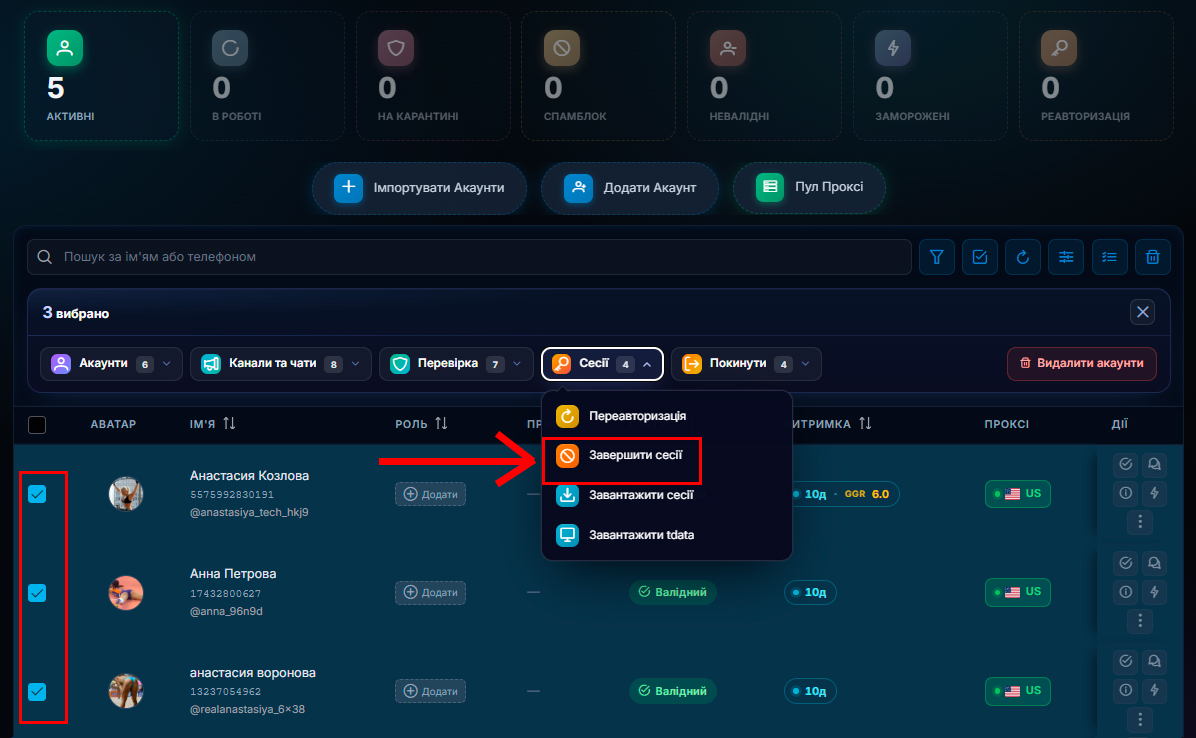Screen dimensions: 1196x738
Task: Expand the Канали та чати dropdown
Action: [281, 364]
